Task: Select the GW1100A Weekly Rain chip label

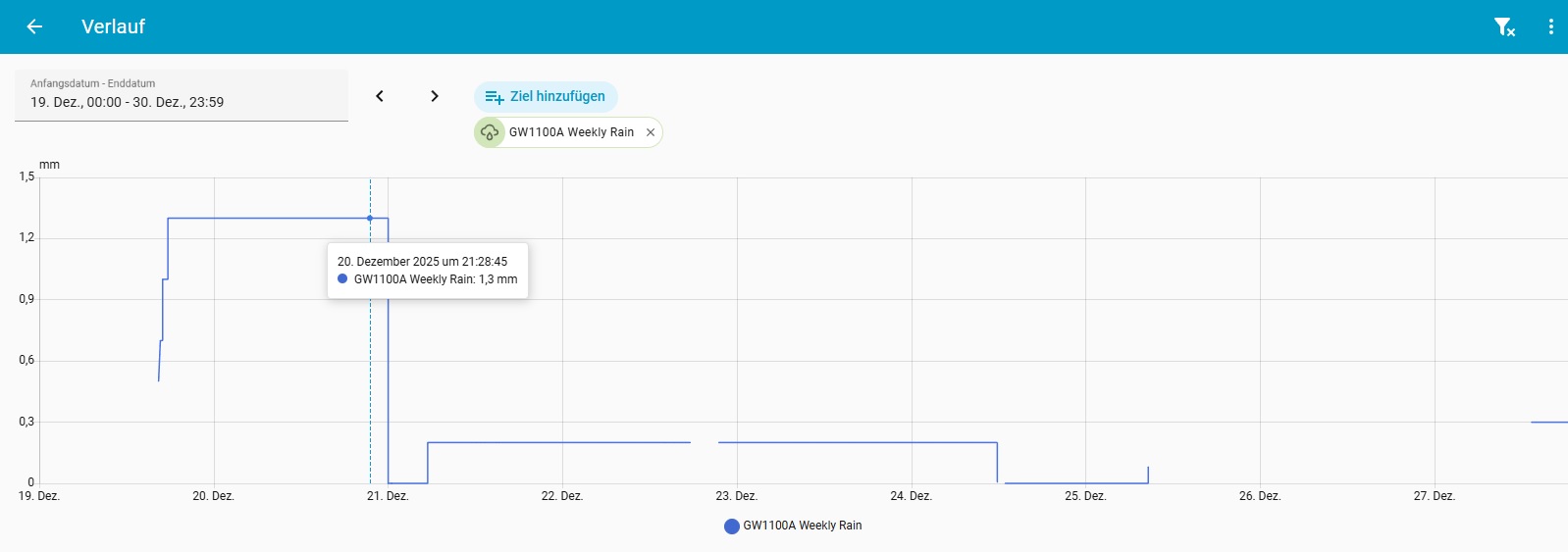Action: [x=571, y=132]
